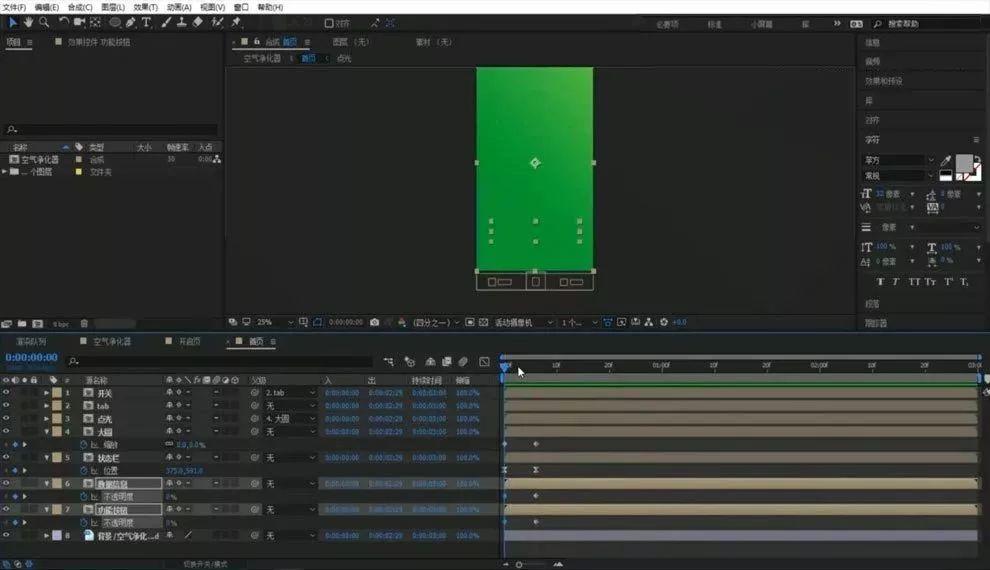Select the Roto Brush tool

click(x=217, y=23)
